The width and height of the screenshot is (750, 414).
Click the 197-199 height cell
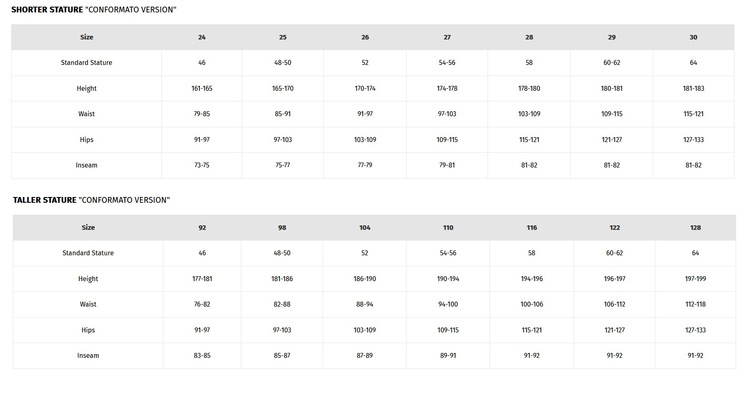click(695, 279)
